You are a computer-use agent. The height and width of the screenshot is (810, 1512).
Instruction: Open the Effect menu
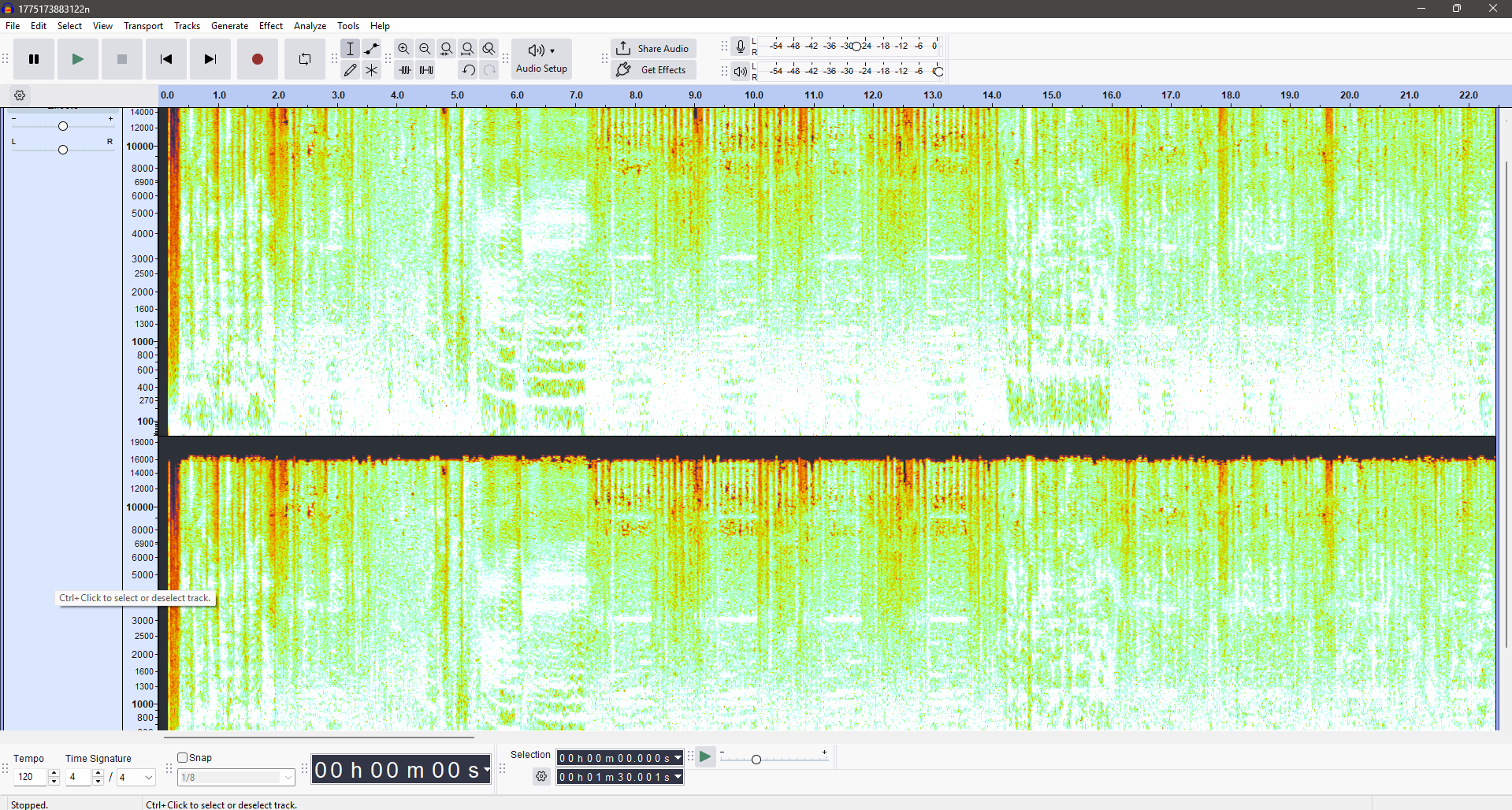[x=270, y=26]
